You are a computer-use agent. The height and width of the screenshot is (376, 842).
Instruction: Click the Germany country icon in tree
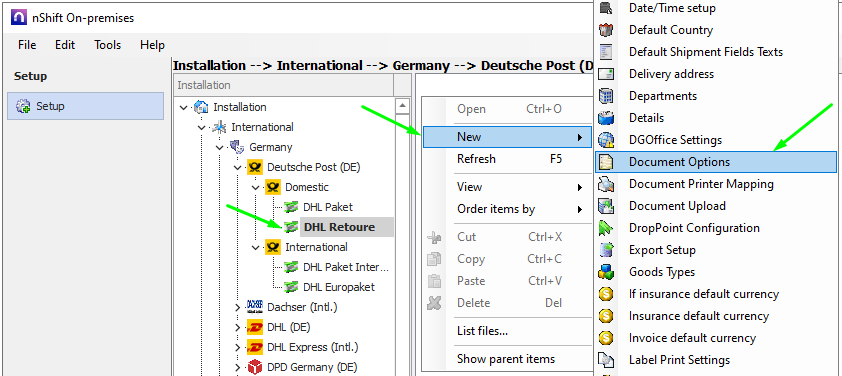(237, 147)
